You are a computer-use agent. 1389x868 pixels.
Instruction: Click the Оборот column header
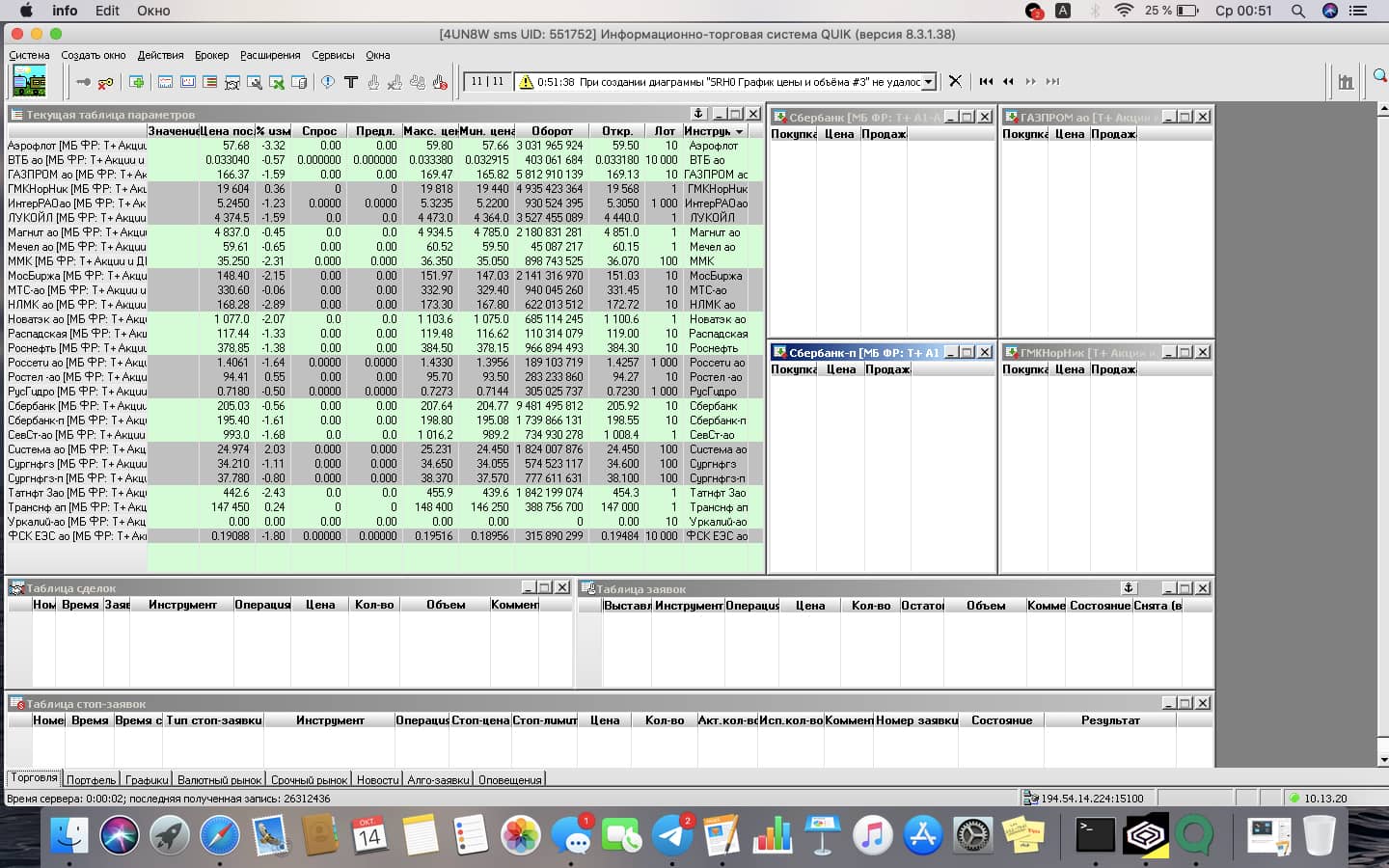[552, 131]
